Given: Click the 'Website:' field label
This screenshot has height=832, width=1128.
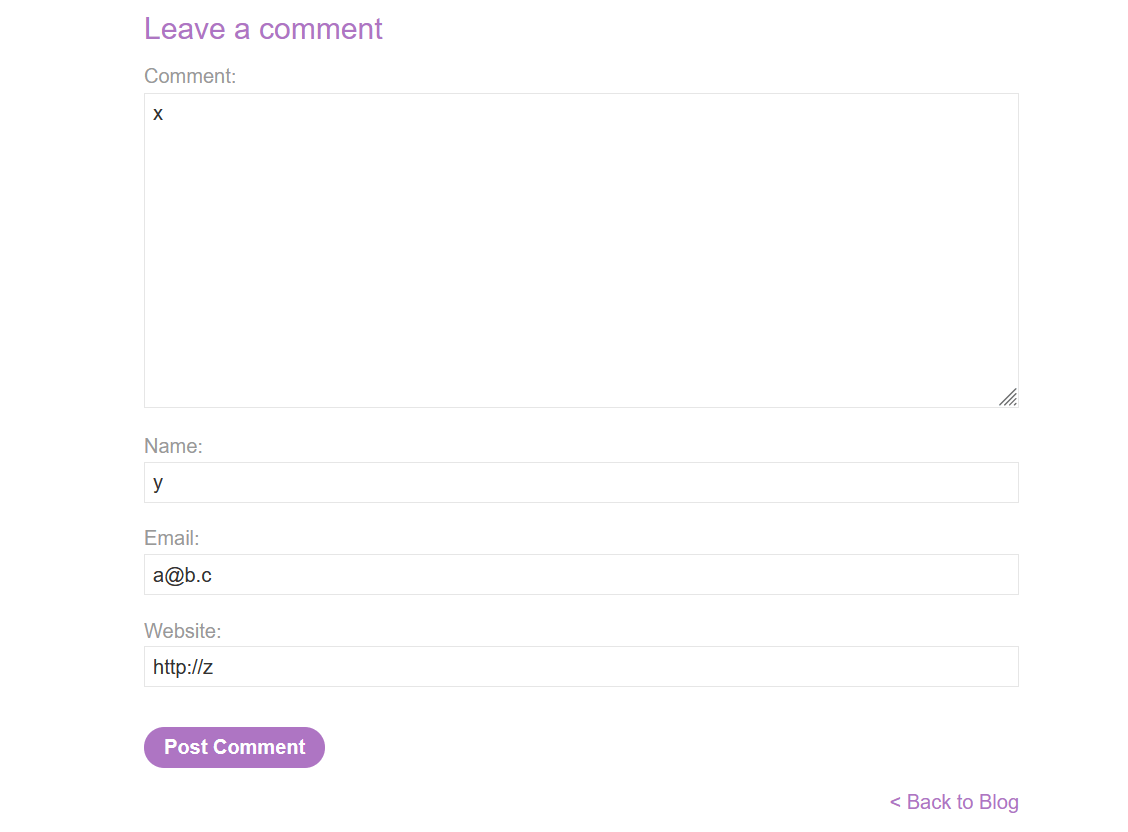Looking at the screenshot, I should [x=183, y=631].
